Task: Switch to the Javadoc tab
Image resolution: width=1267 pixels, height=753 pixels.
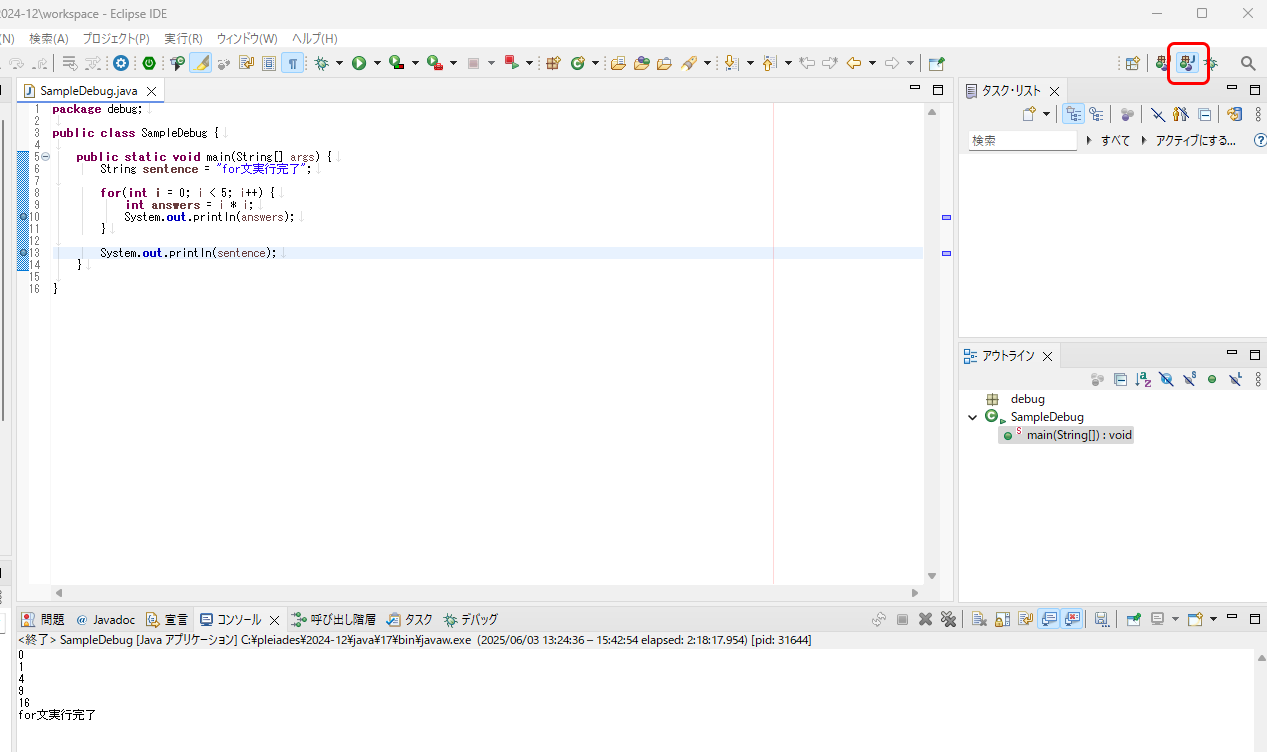Action: (106, 620)
